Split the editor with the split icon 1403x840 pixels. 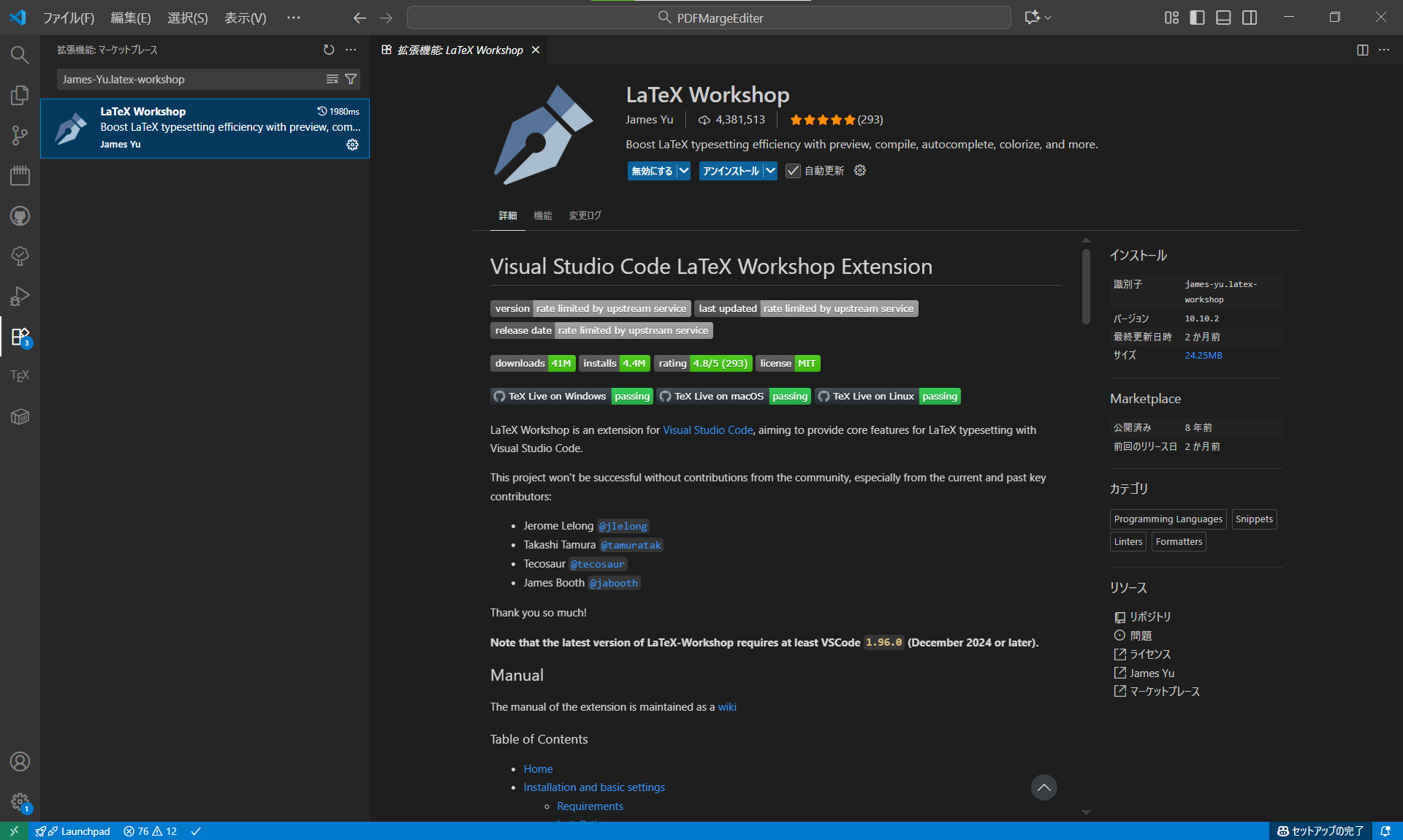[1363, 50]
